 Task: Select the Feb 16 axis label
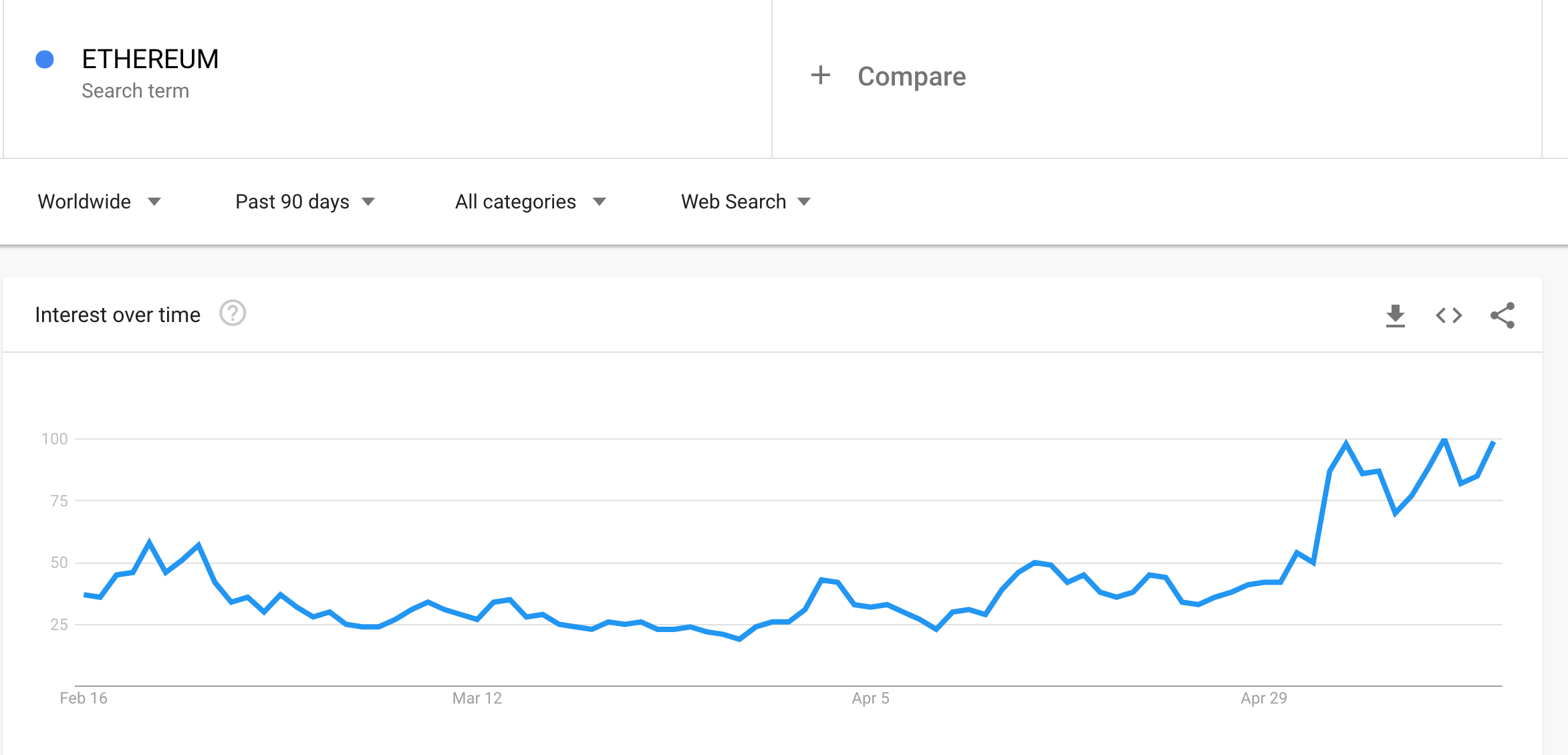click(x=84, y=698)
